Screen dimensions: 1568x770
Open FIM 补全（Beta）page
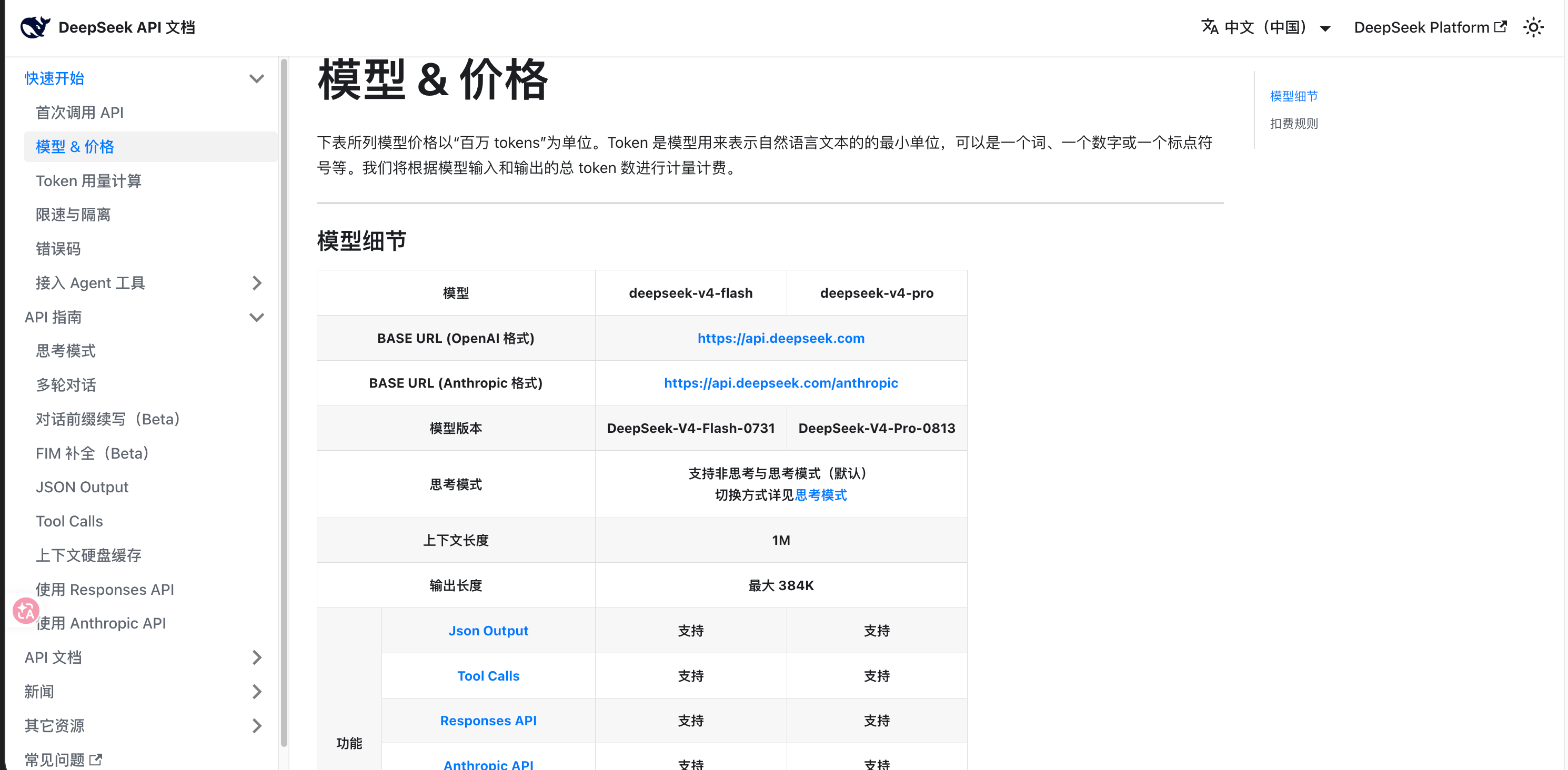tap(93, 453)
